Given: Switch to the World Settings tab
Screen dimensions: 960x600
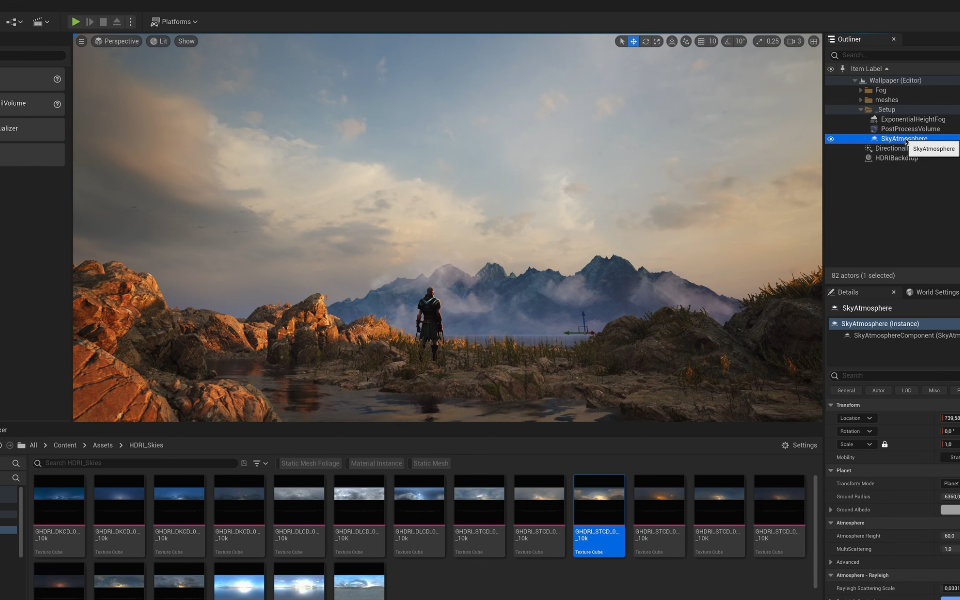Looking at the screenshot, I should (x=932, y=292).
